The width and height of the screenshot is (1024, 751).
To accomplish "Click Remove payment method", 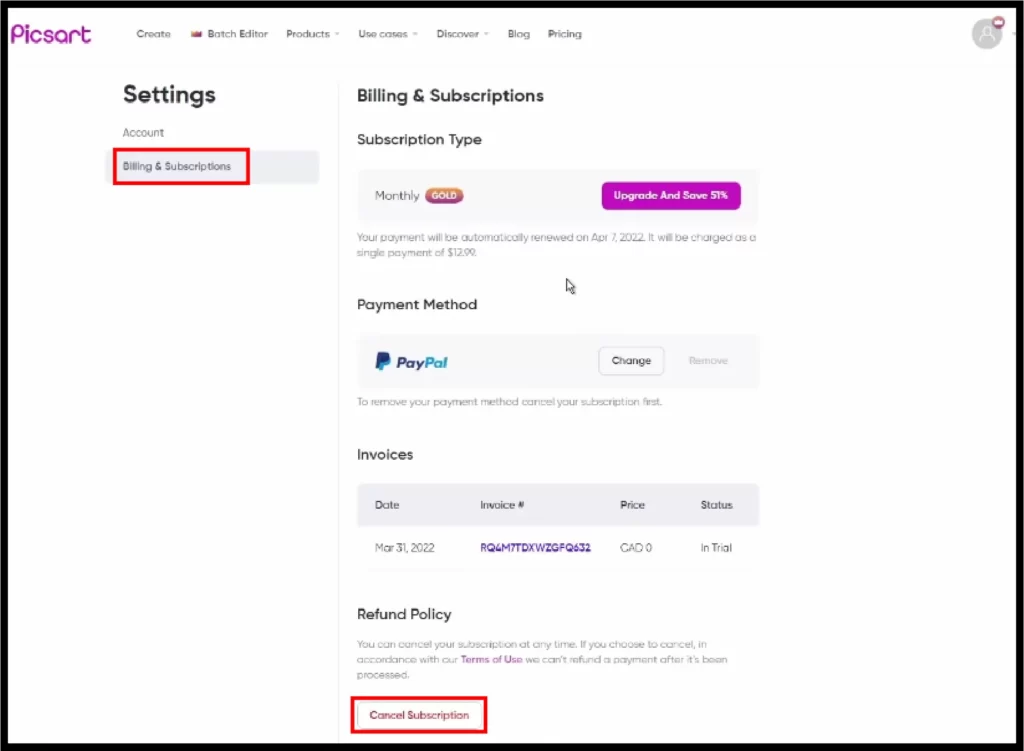I will (x=708, y=360).
